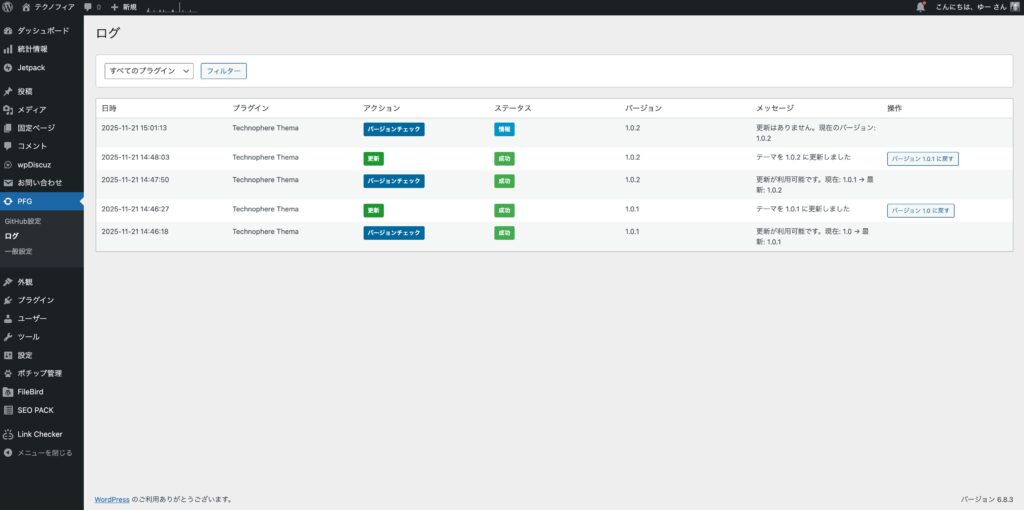
Task: Click the user avatar at top right
Action: [1014, 7]
